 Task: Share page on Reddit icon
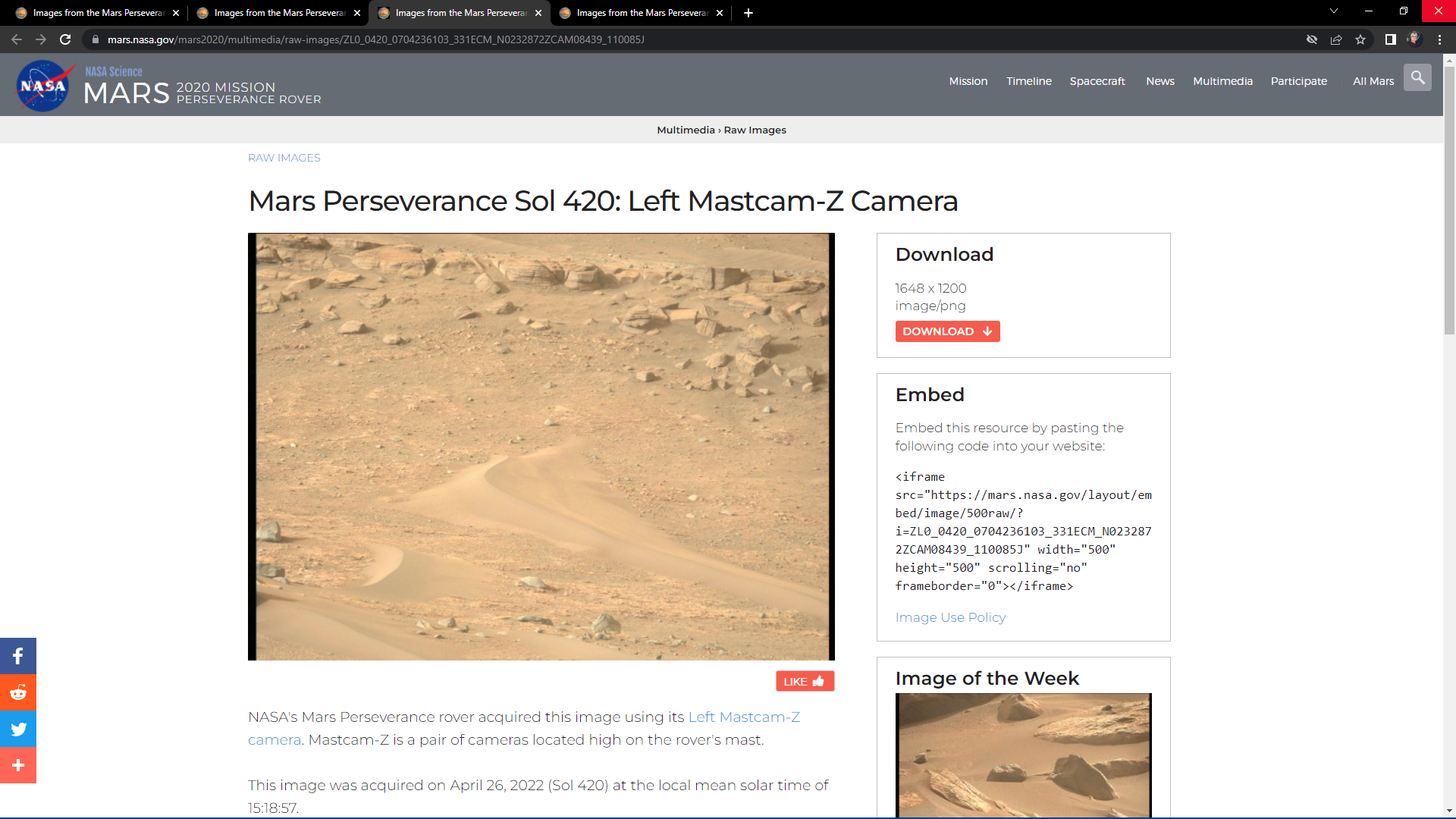tap(18, 692)
